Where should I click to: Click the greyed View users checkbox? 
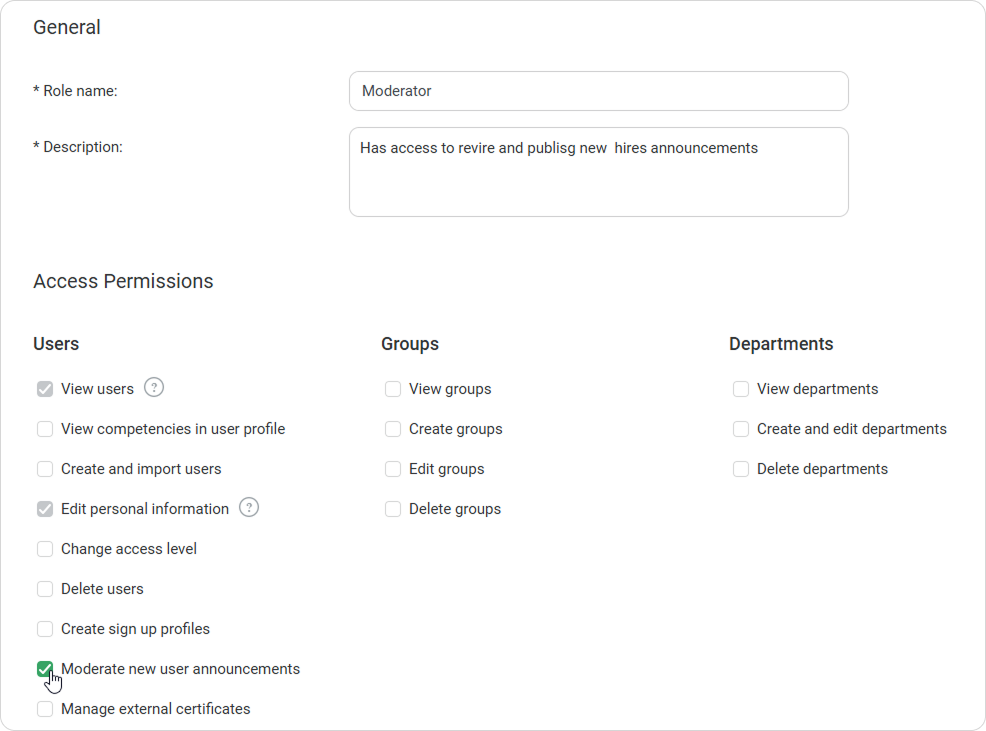click(45, 389)
